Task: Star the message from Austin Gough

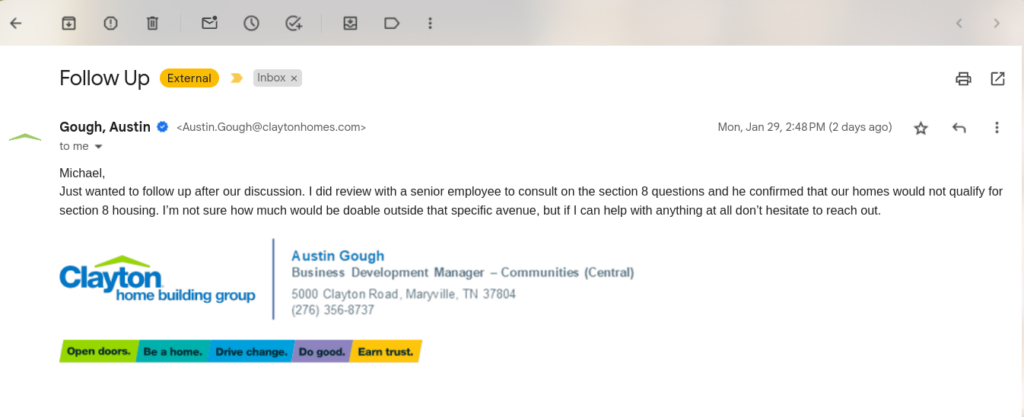Action: (921, 128)
